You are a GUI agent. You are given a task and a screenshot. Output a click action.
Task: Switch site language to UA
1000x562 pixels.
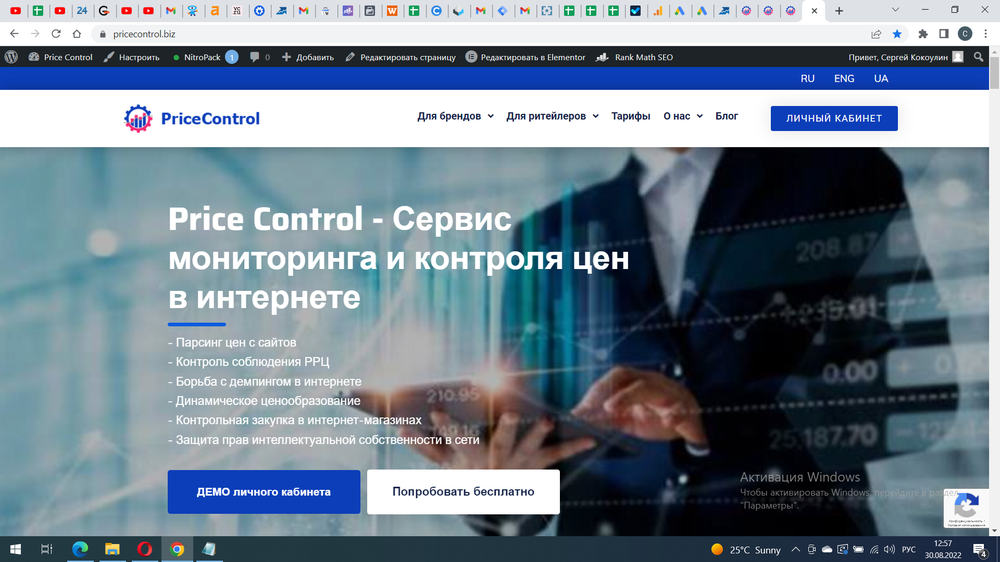(881, 78)
